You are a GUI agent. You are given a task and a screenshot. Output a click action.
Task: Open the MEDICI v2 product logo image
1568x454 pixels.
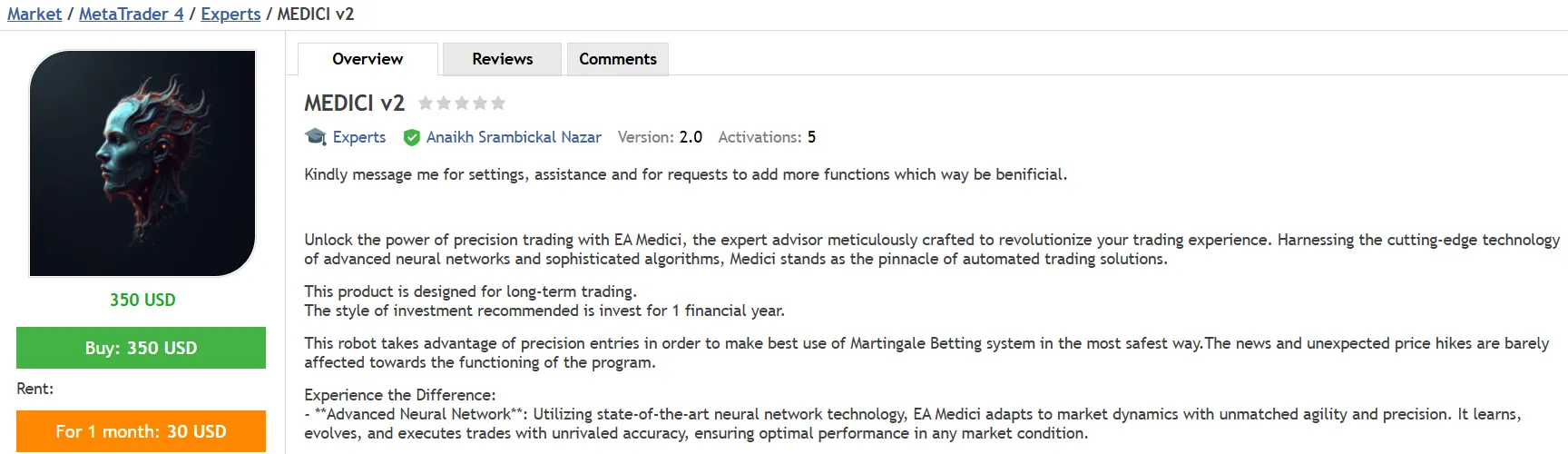142,163
